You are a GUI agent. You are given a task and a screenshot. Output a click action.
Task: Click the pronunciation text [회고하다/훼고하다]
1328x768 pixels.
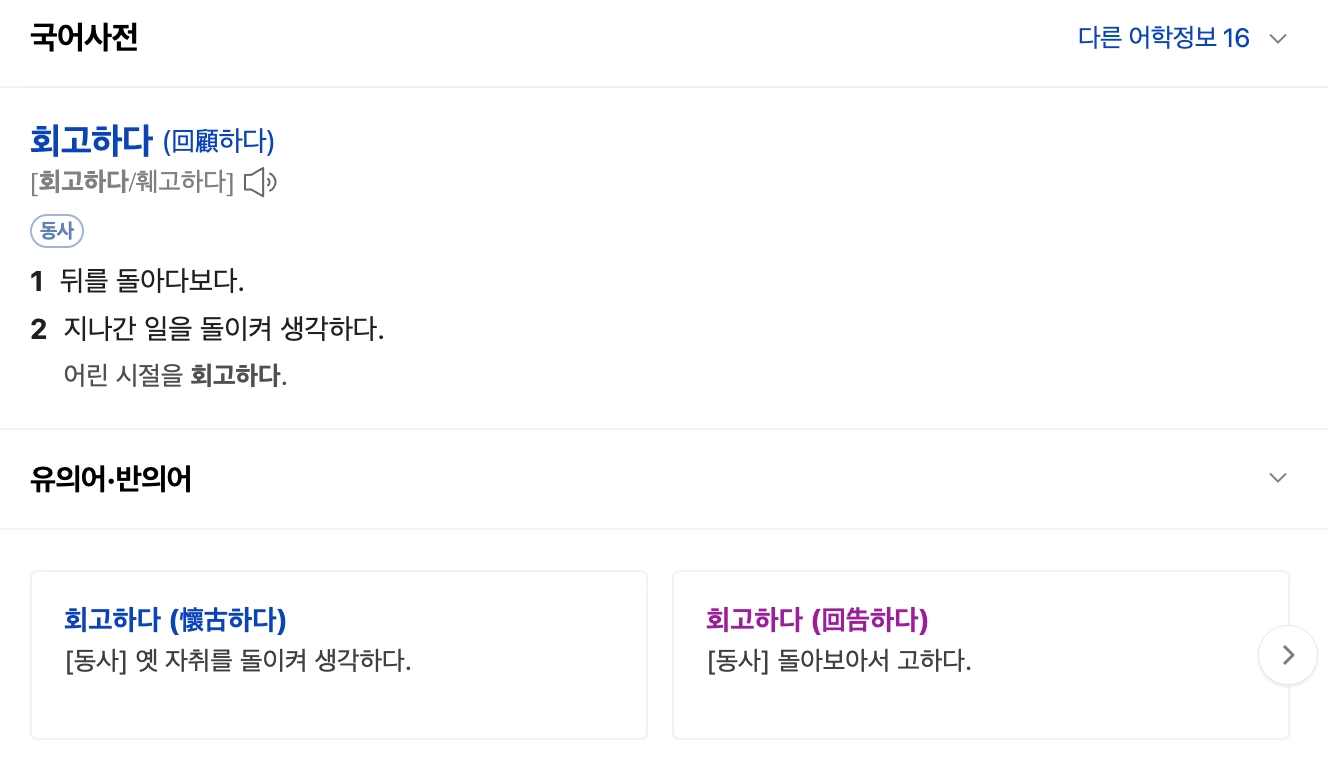point(132,183)
